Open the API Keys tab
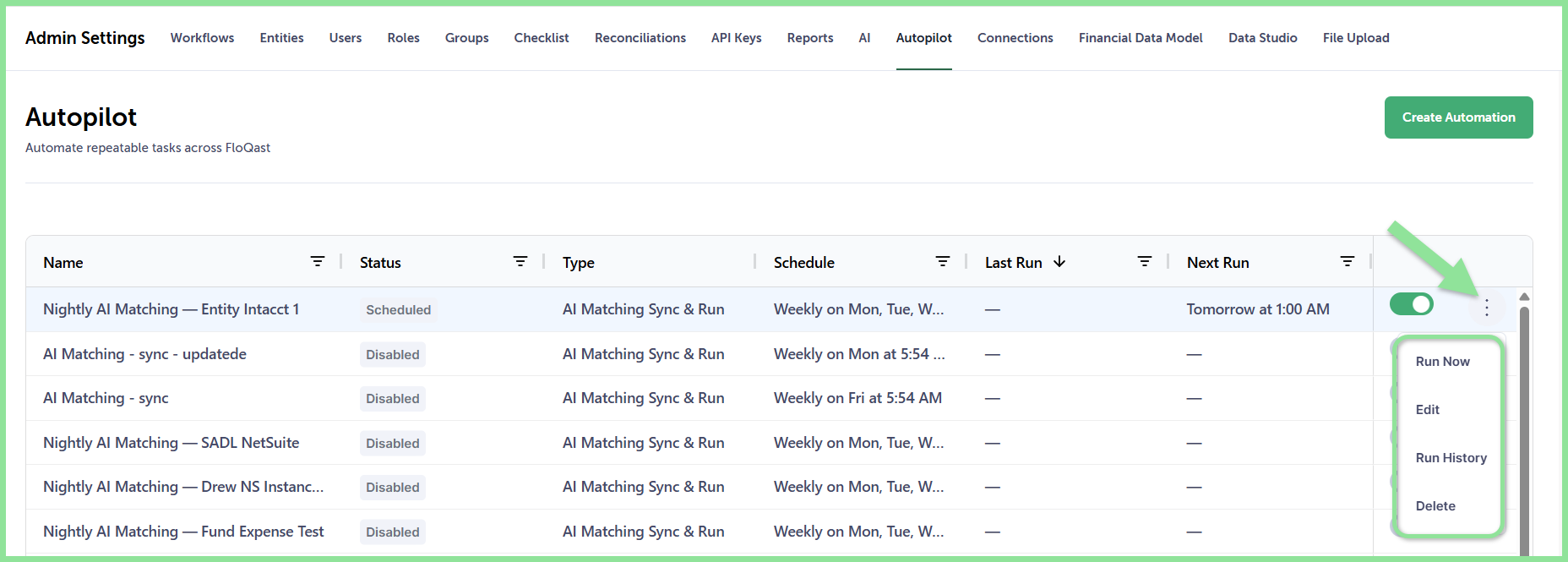Viewport: 1568px width, 562px height. [736, 38]
